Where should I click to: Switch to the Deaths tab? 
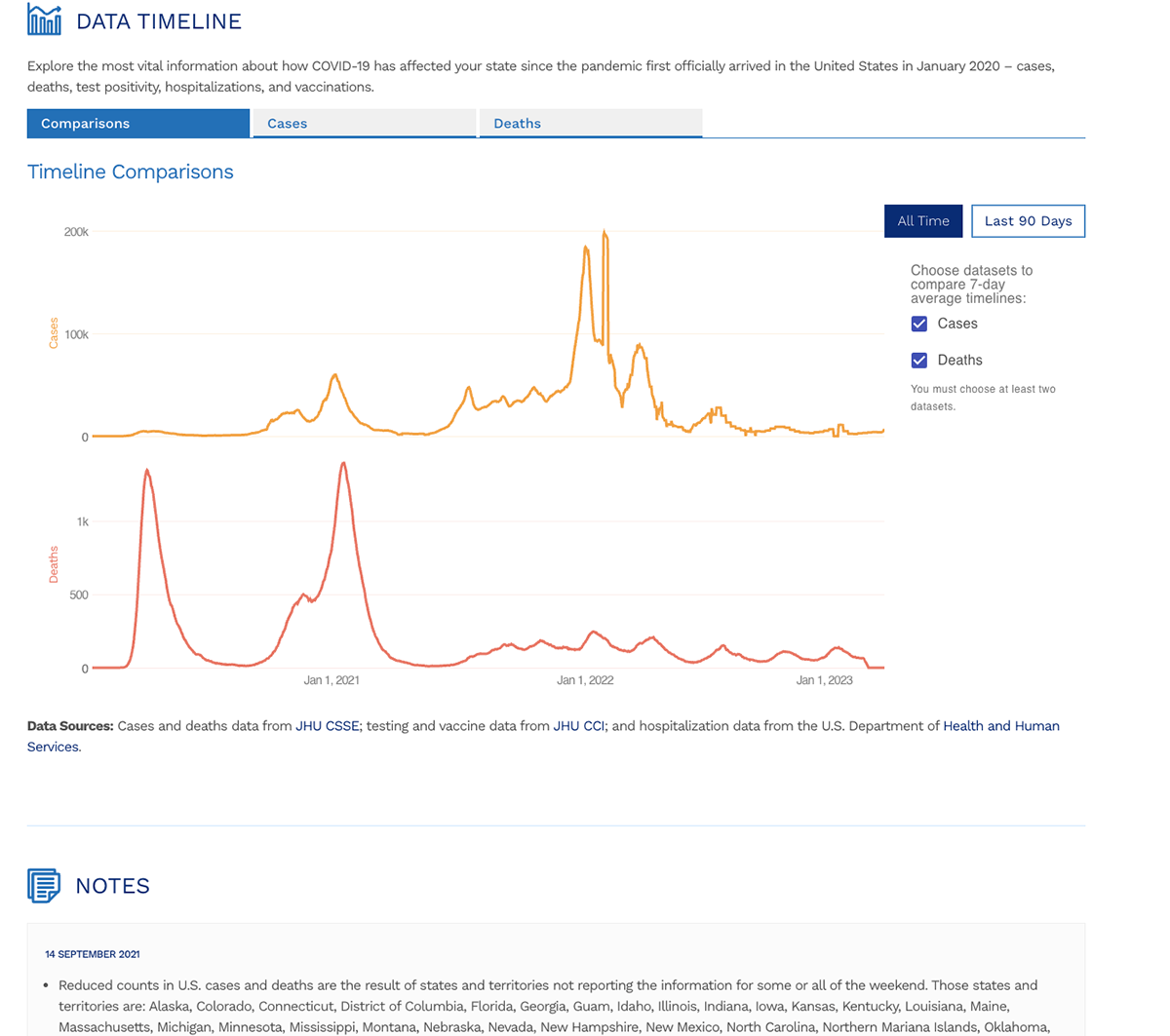click(x=590, y=123)
